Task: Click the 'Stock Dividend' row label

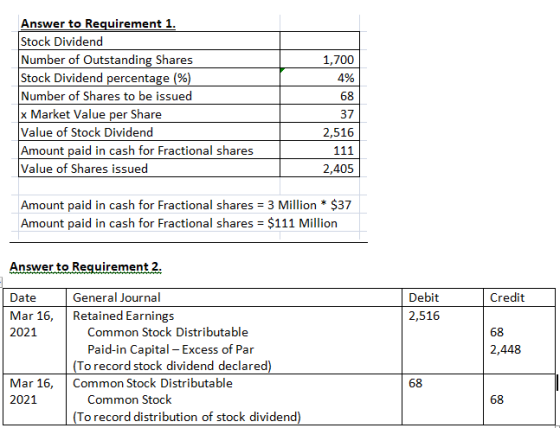Action: tap(62, 42)
